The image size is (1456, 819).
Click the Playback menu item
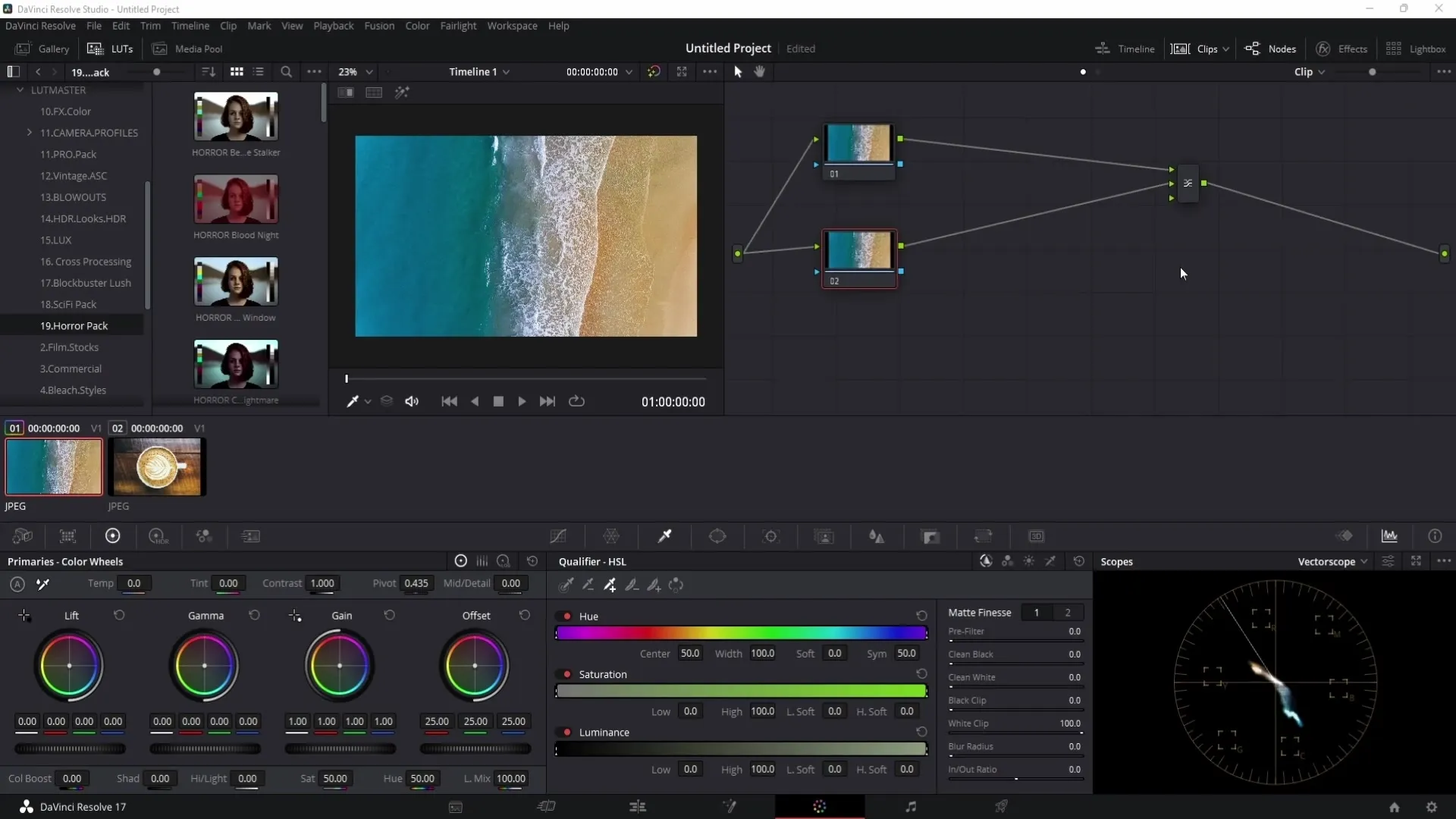click(x=334, y=25)
